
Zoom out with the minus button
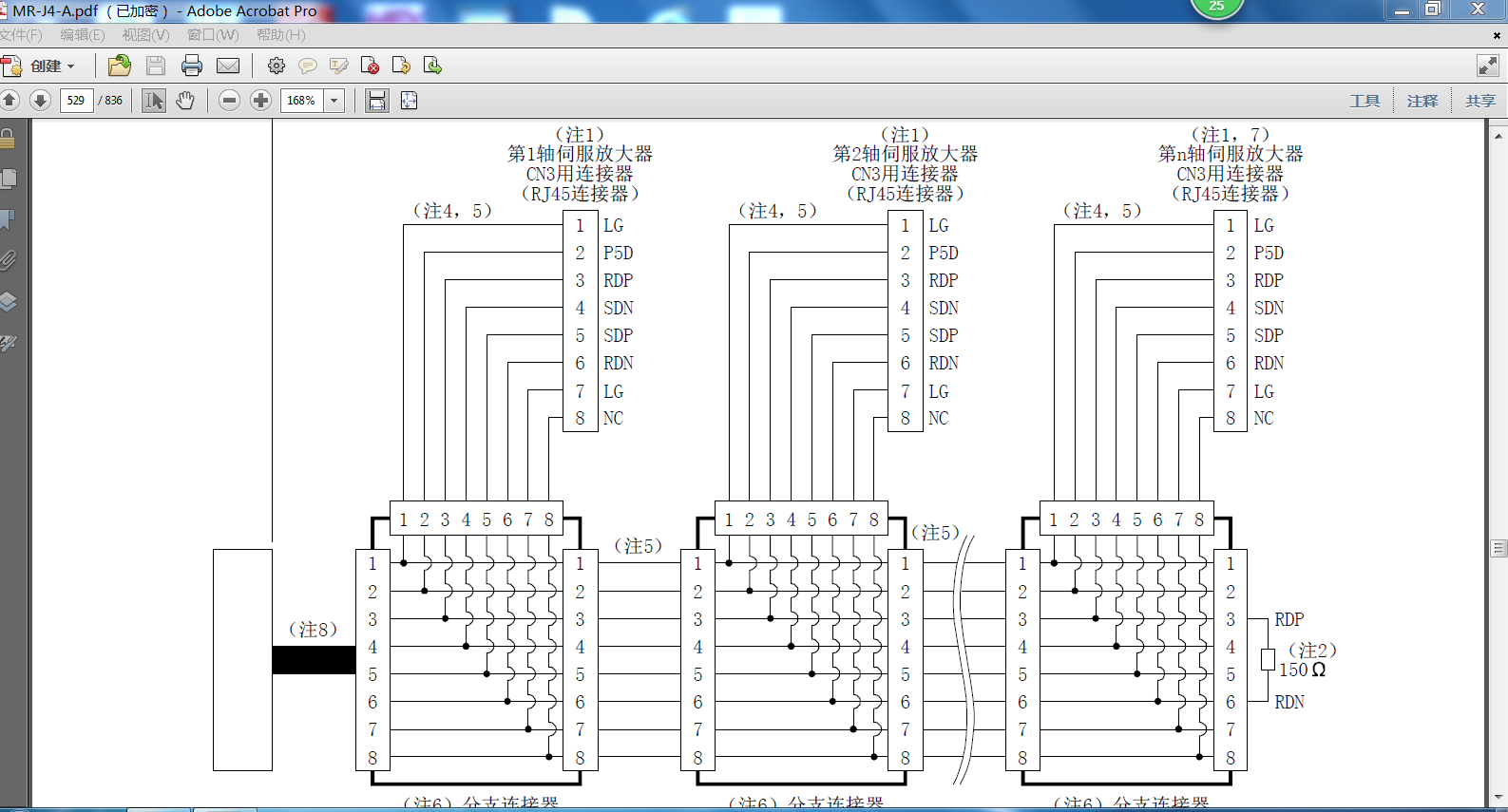click(x=229, y=101)
